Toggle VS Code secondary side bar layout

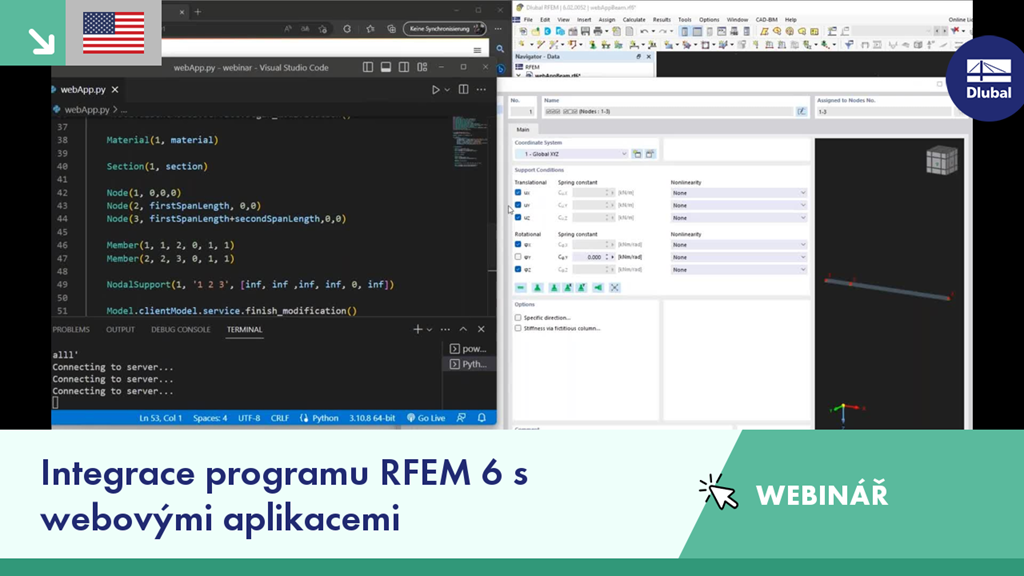click(404, 67)
